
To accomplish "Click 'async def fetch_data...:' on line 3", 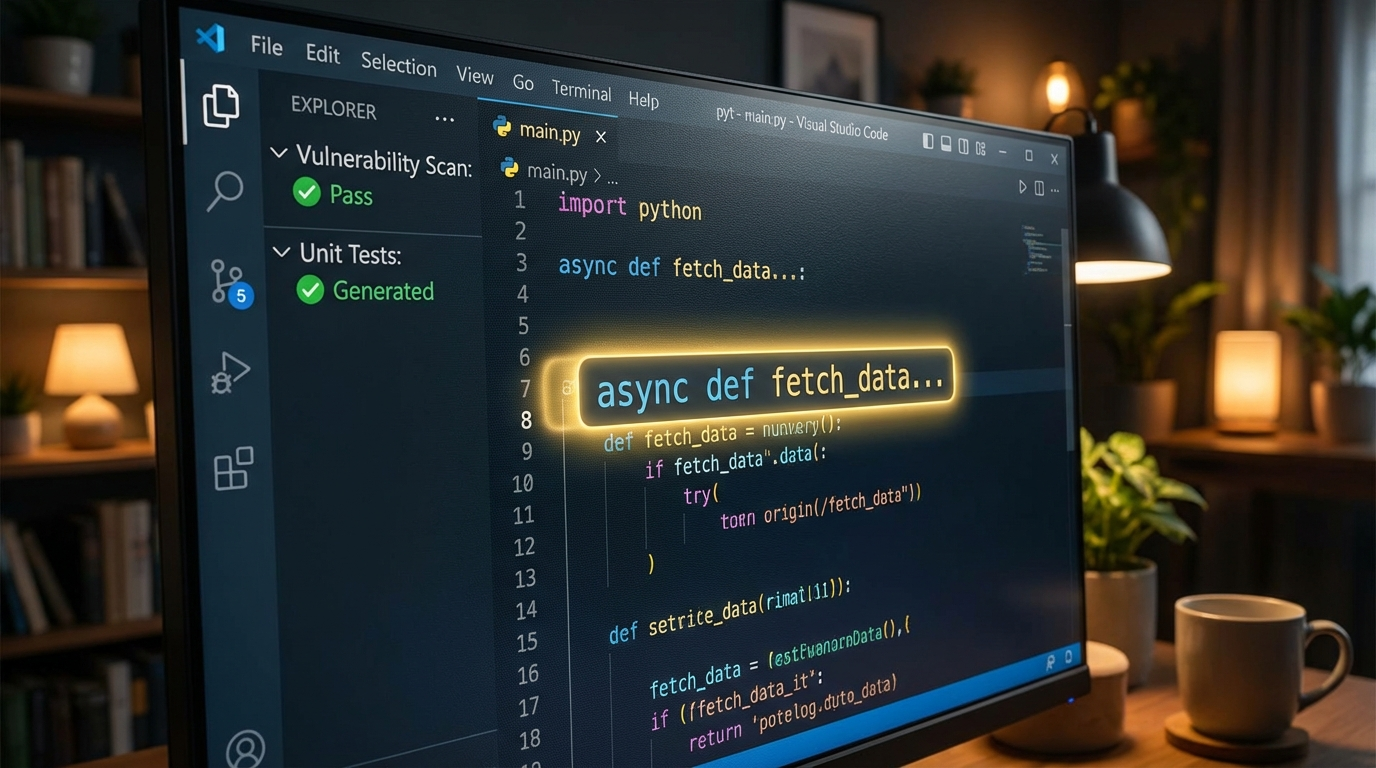I will 681,269.
